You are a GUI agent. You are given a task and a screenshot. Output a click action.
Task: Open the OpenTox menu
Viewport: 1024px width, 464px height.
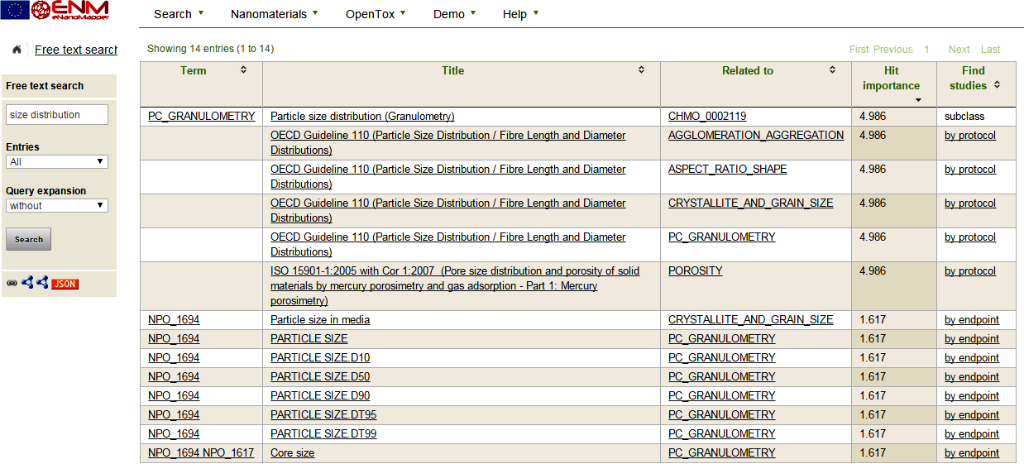pos(376,14)
